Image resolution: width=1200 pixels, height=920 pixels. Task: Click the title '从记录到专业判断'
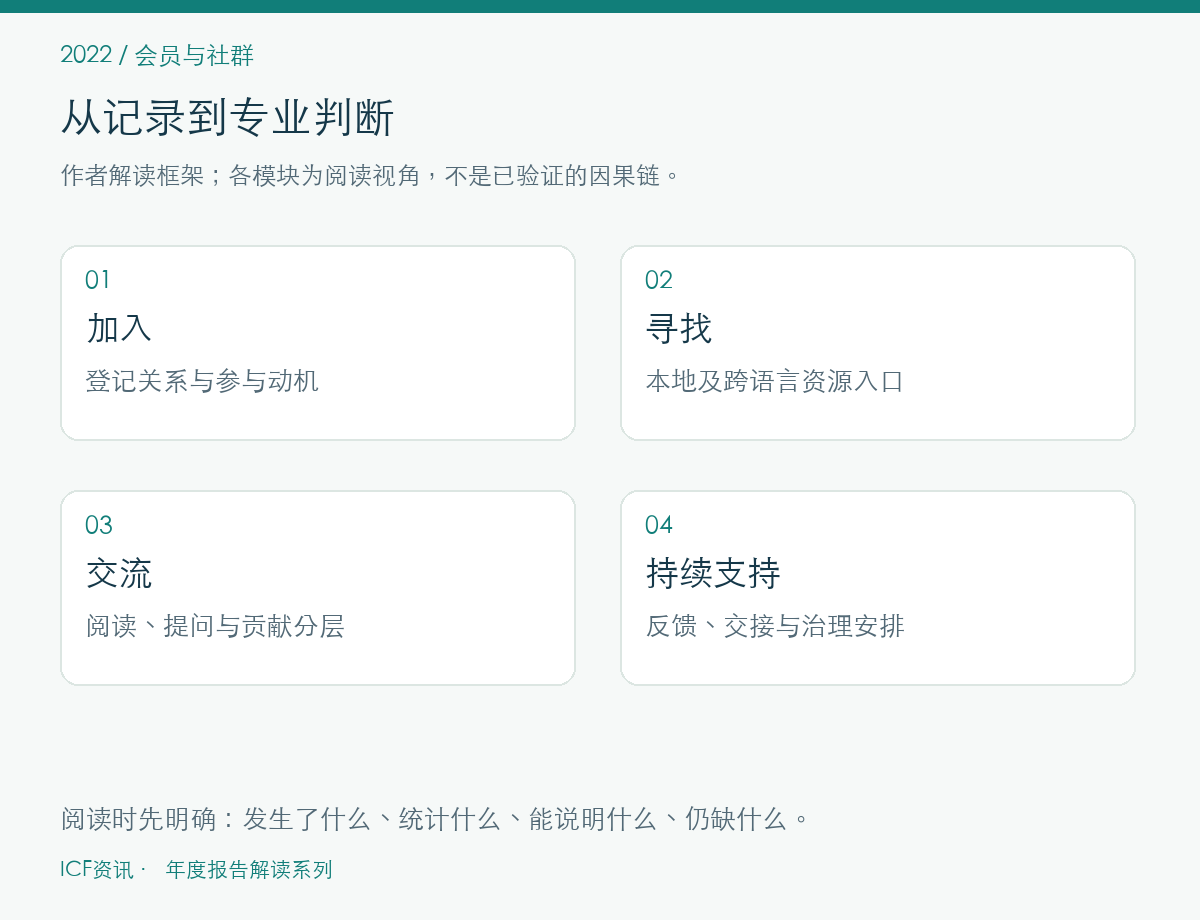click(228, 118)
